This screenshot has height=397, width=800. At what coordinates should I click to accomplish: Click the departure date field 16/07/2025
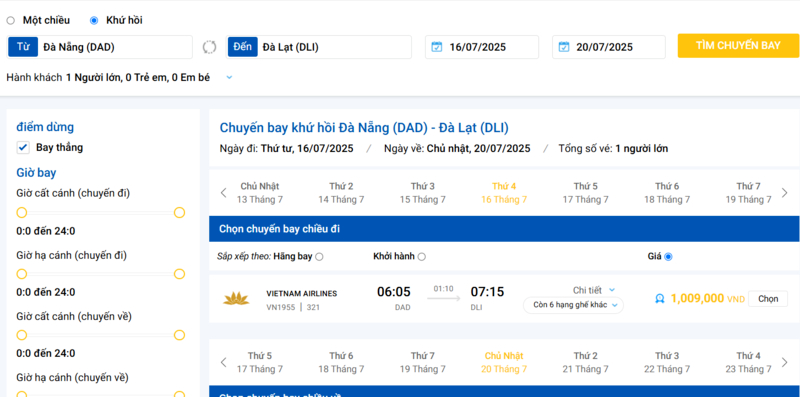[x=482, y=47]
